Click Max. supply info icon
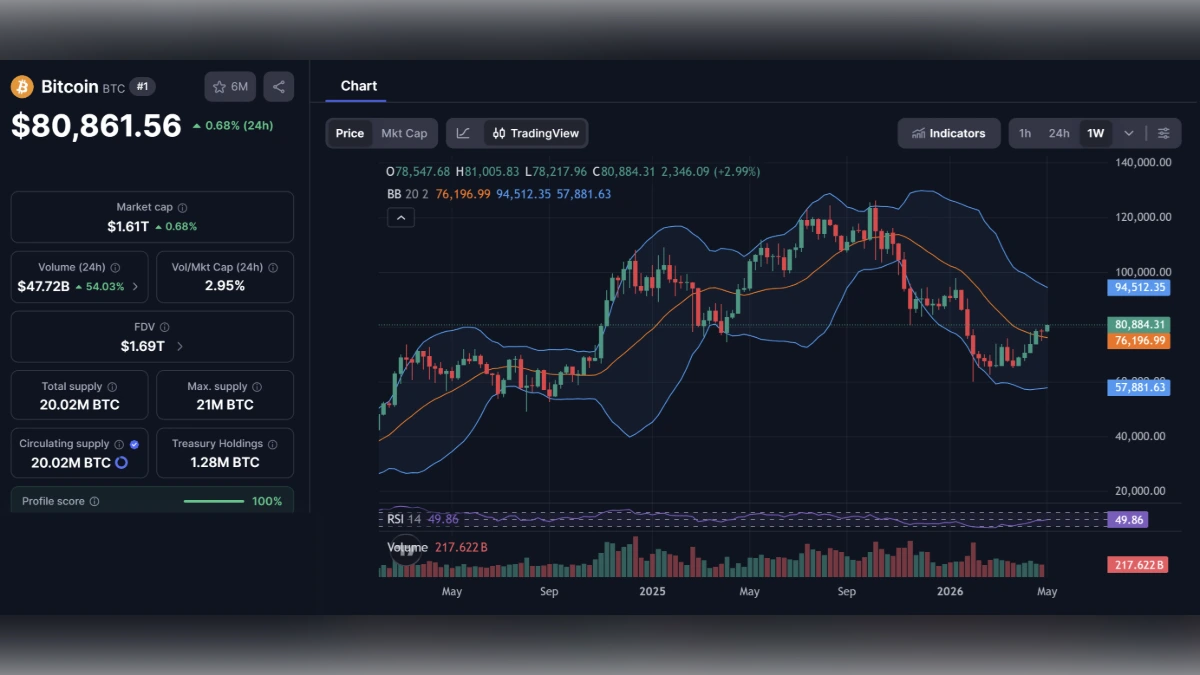The height and width of the screenshot is (675, 1200). [x=257, y=386]
